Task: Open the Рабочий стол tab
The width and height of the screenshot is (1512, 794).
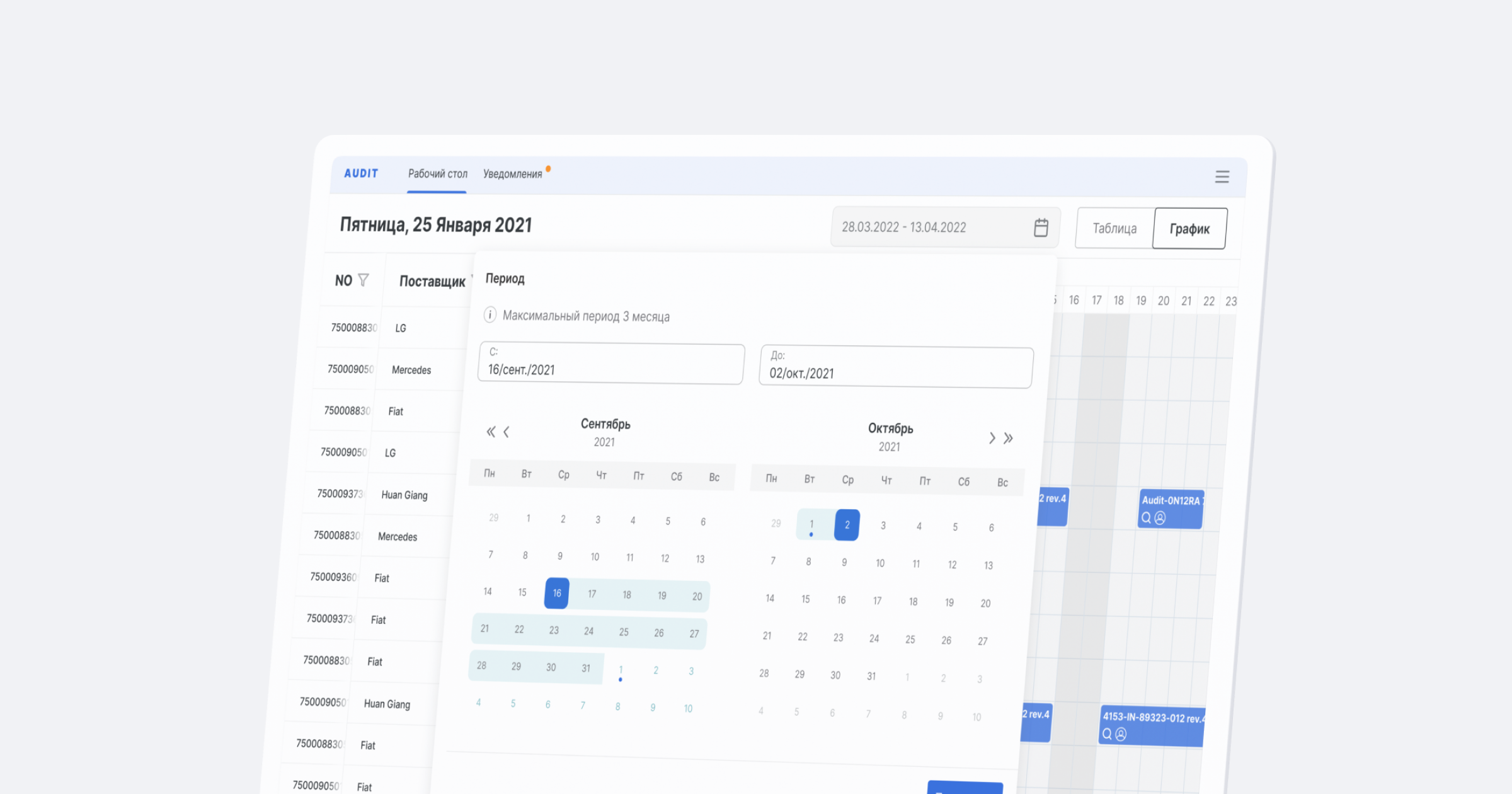Action: [438, 174]
